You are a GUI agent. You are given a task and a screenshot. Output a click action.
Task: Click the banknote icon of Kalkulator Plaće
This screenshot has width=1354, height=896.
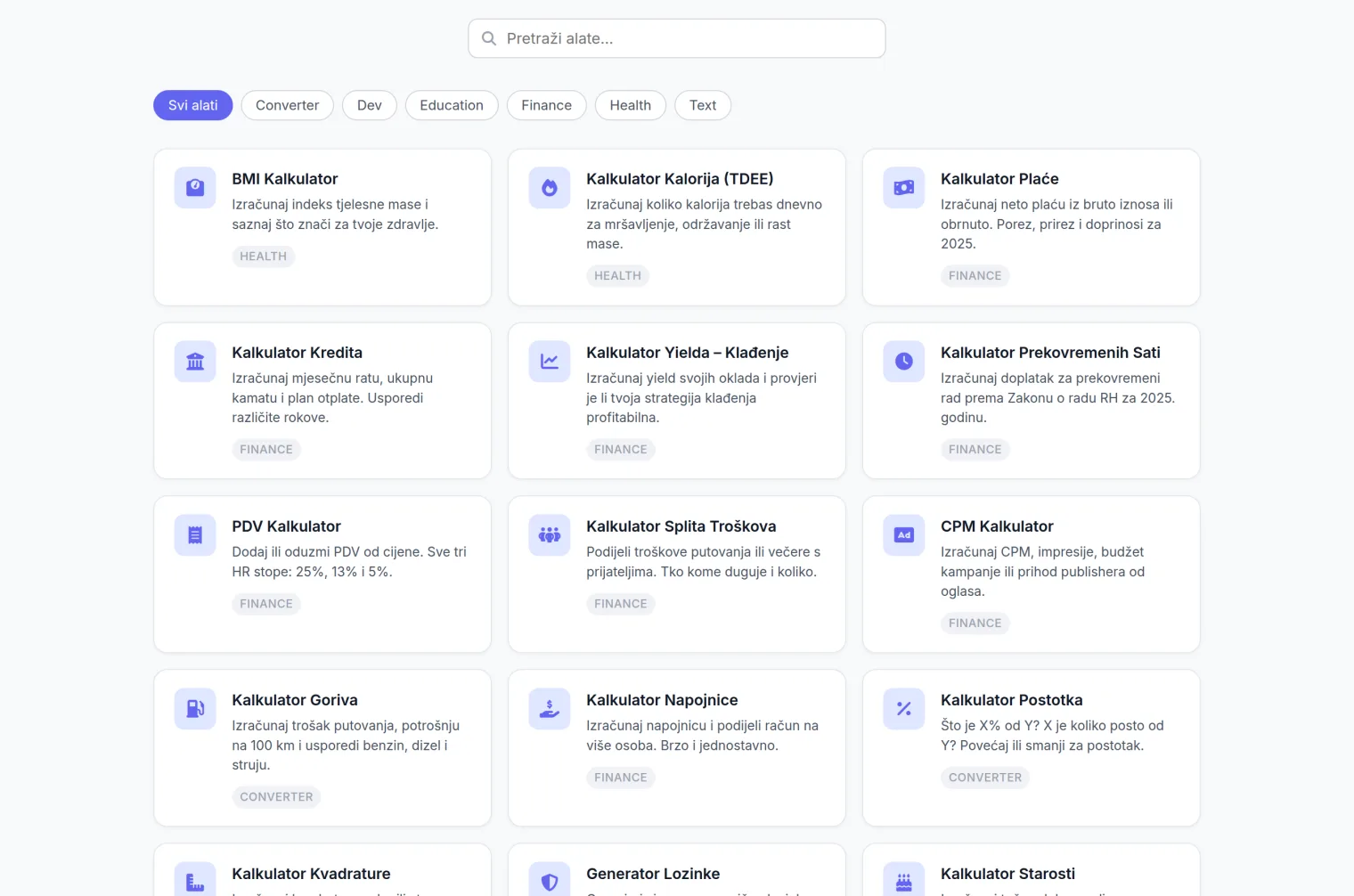point(904,188)
